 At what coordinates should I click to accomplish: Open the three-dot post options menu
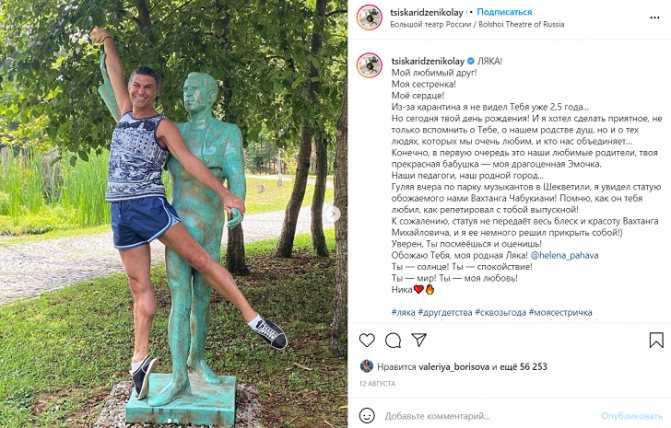pos(655,18)
